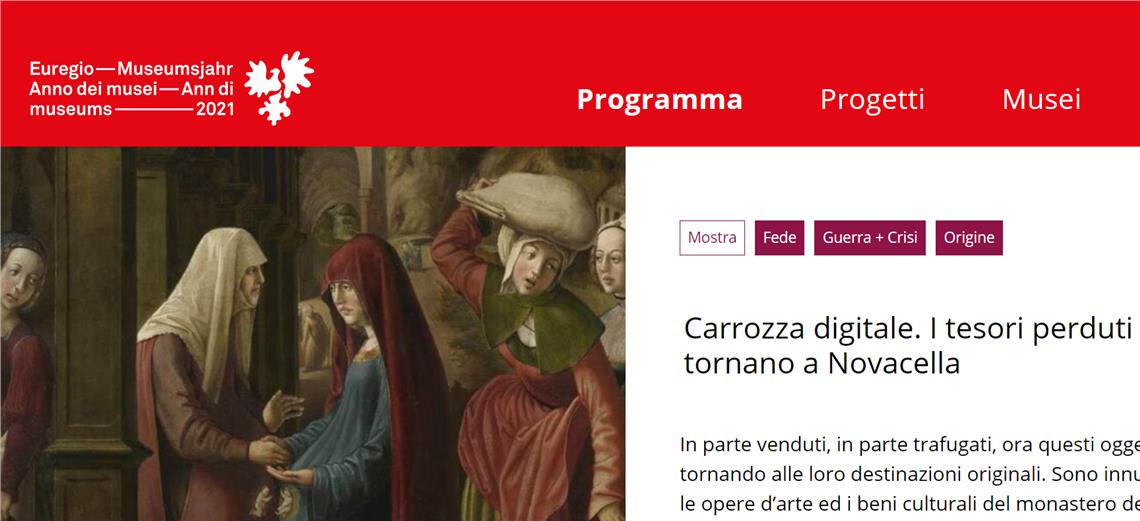Go to the Progetti section
This screenshot has height=521, width=1140.
pos(872,100)
